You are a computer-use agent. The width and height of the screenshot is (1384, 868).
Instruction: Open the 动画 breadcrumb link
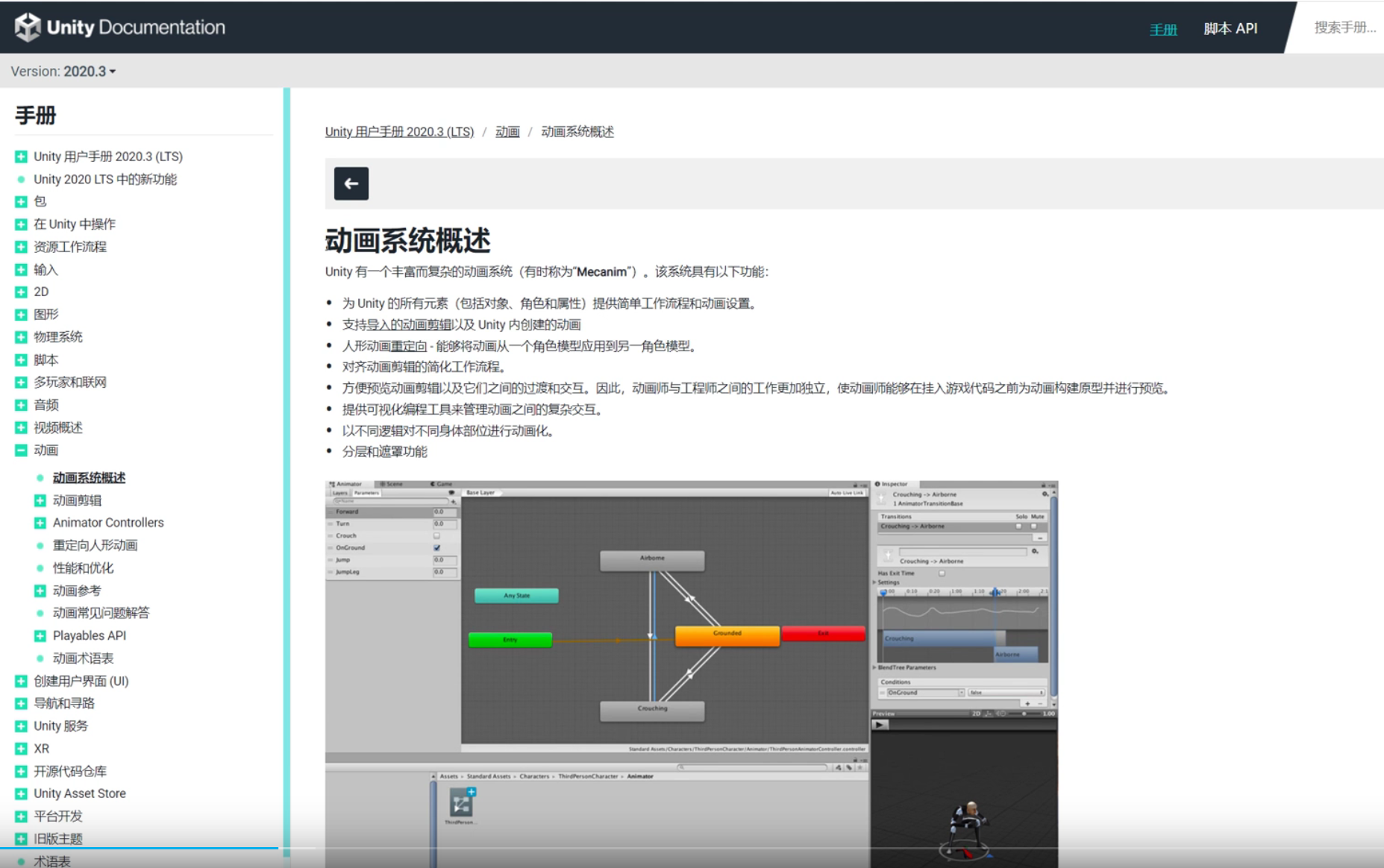coord(507,132)
